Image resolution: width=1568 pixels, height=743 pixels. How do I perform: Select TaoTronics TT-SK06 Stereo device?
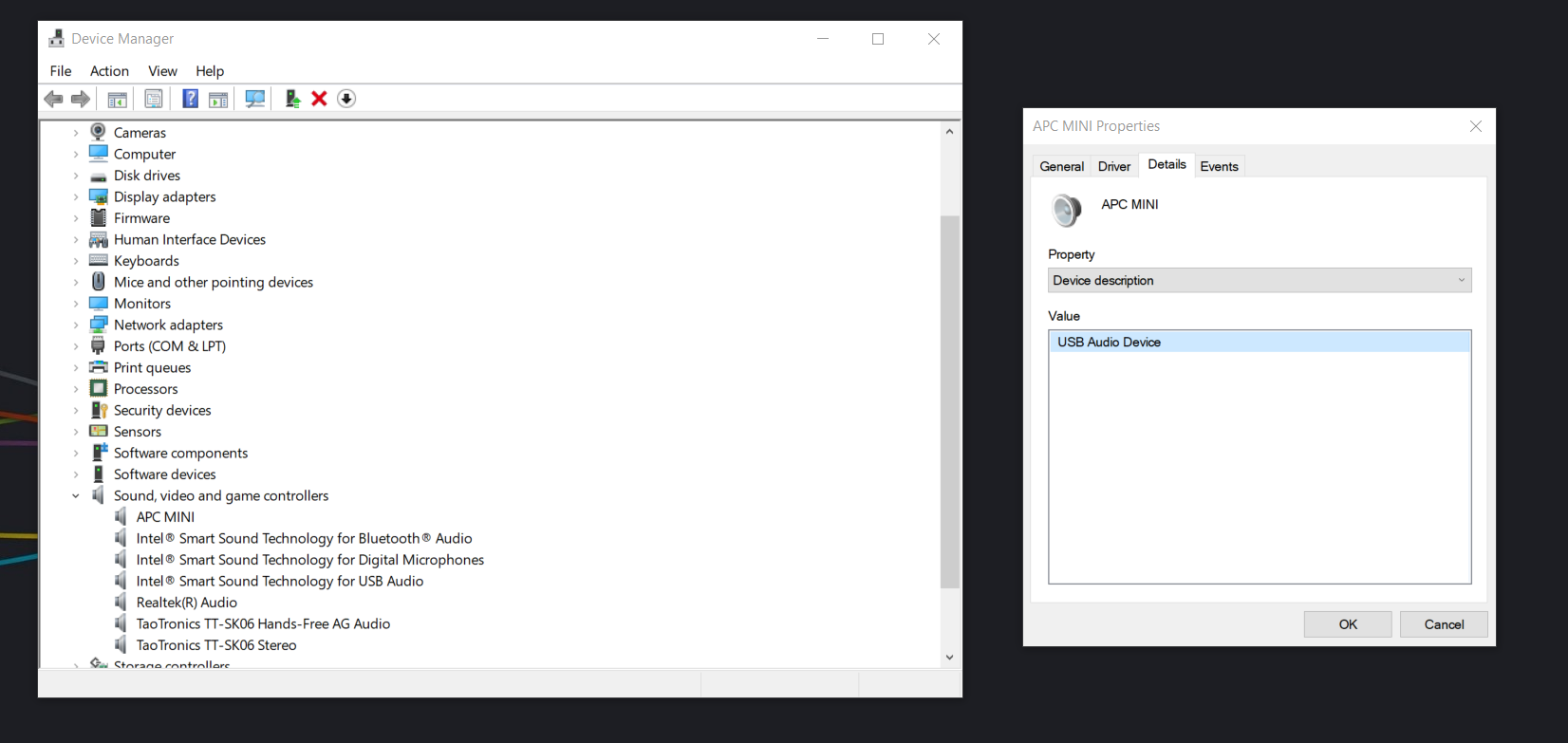[216, 645]
